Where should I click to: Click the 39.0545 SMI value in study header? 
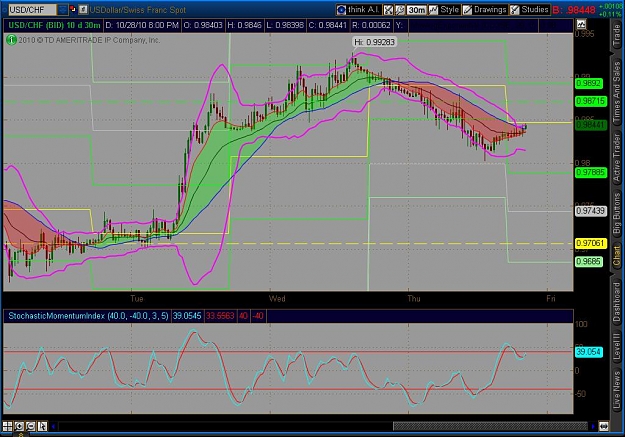pos(187,316)
